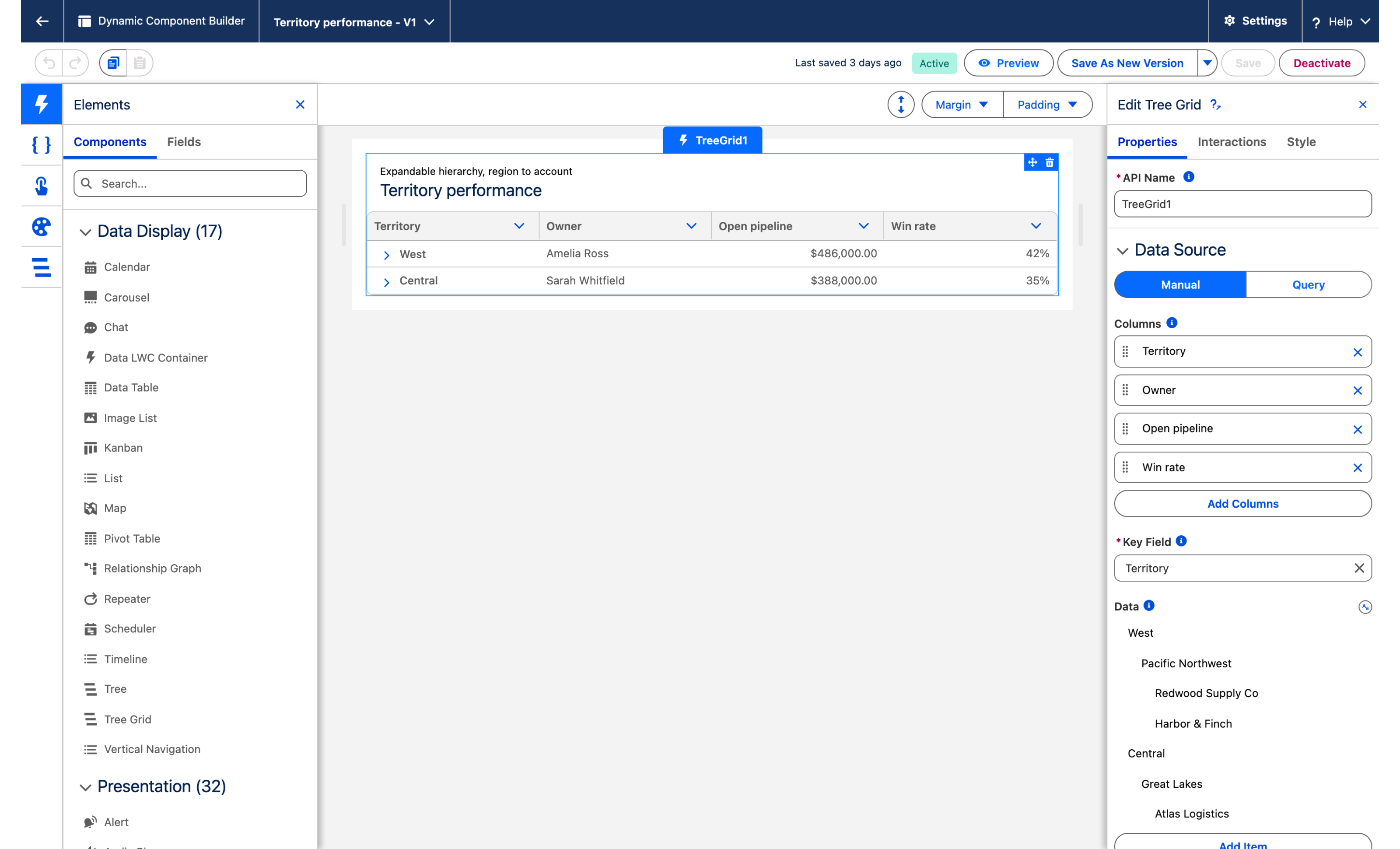The height and width of the screenshot is (849, 1400).
Task: Delete the TreeGrid1 component
Action: click(1050, 162)
